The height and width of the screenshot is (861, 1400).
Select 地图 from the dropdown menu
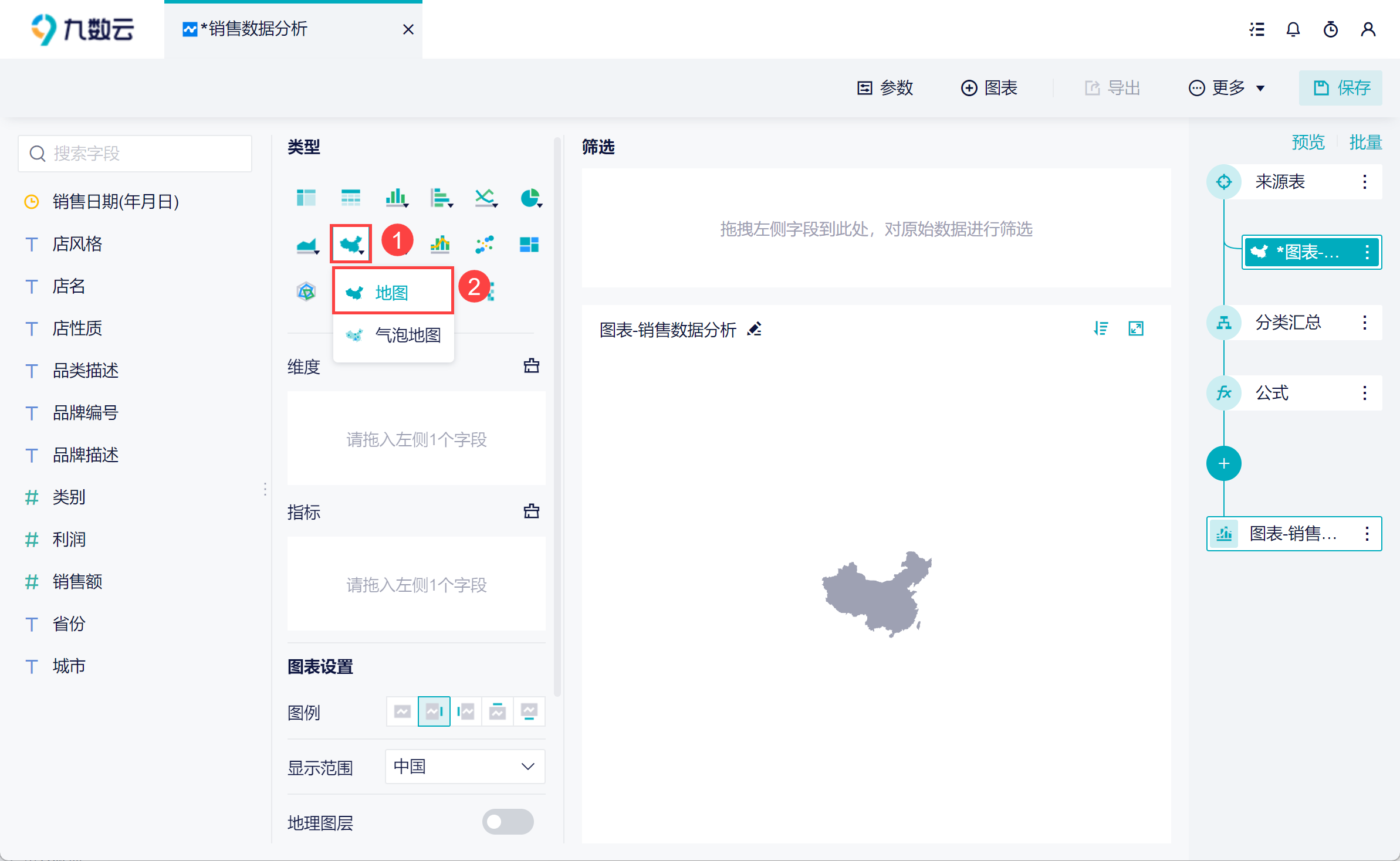[393, 291]
